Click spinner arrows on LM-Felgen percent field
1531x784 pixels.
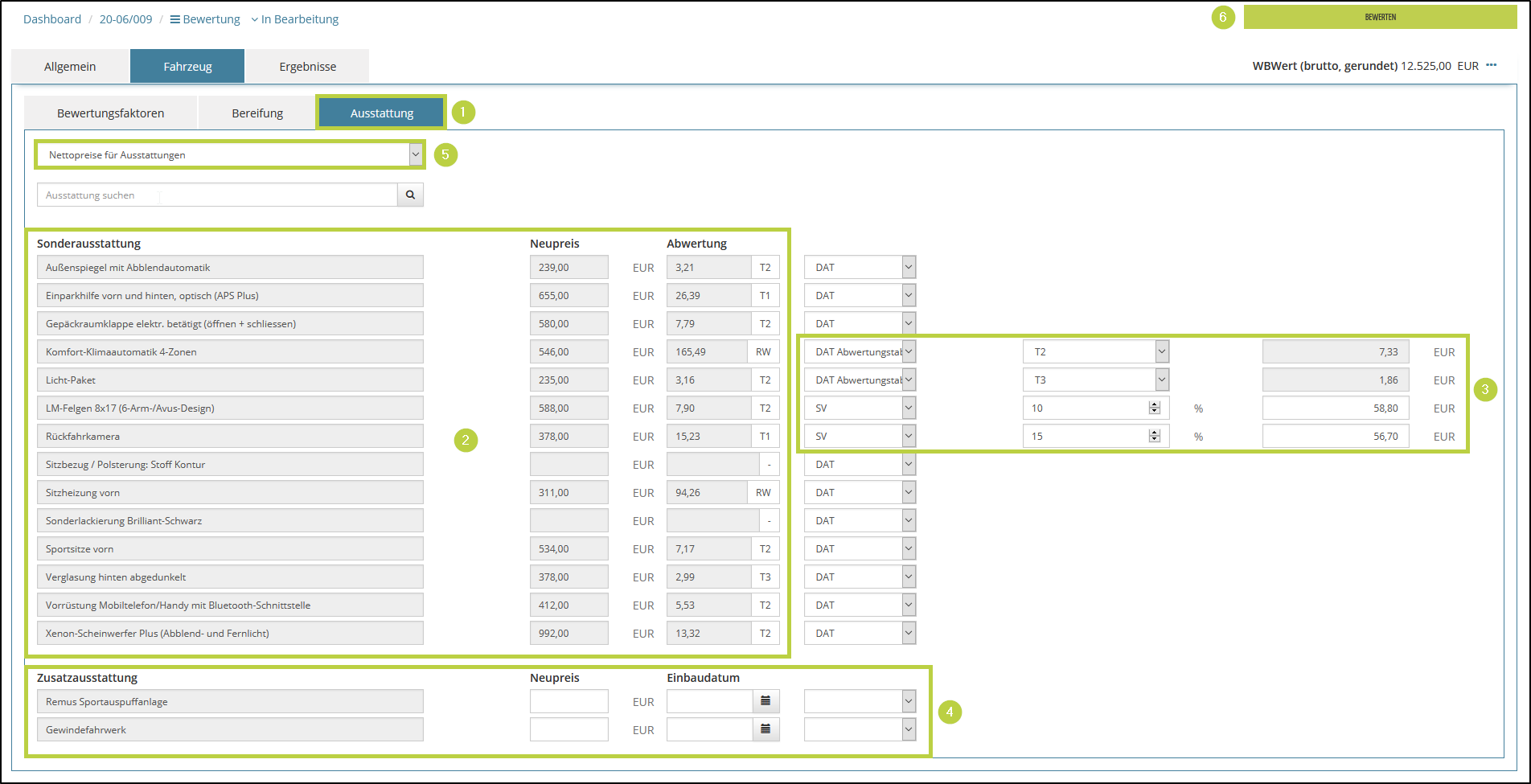tap(1155, 408)
